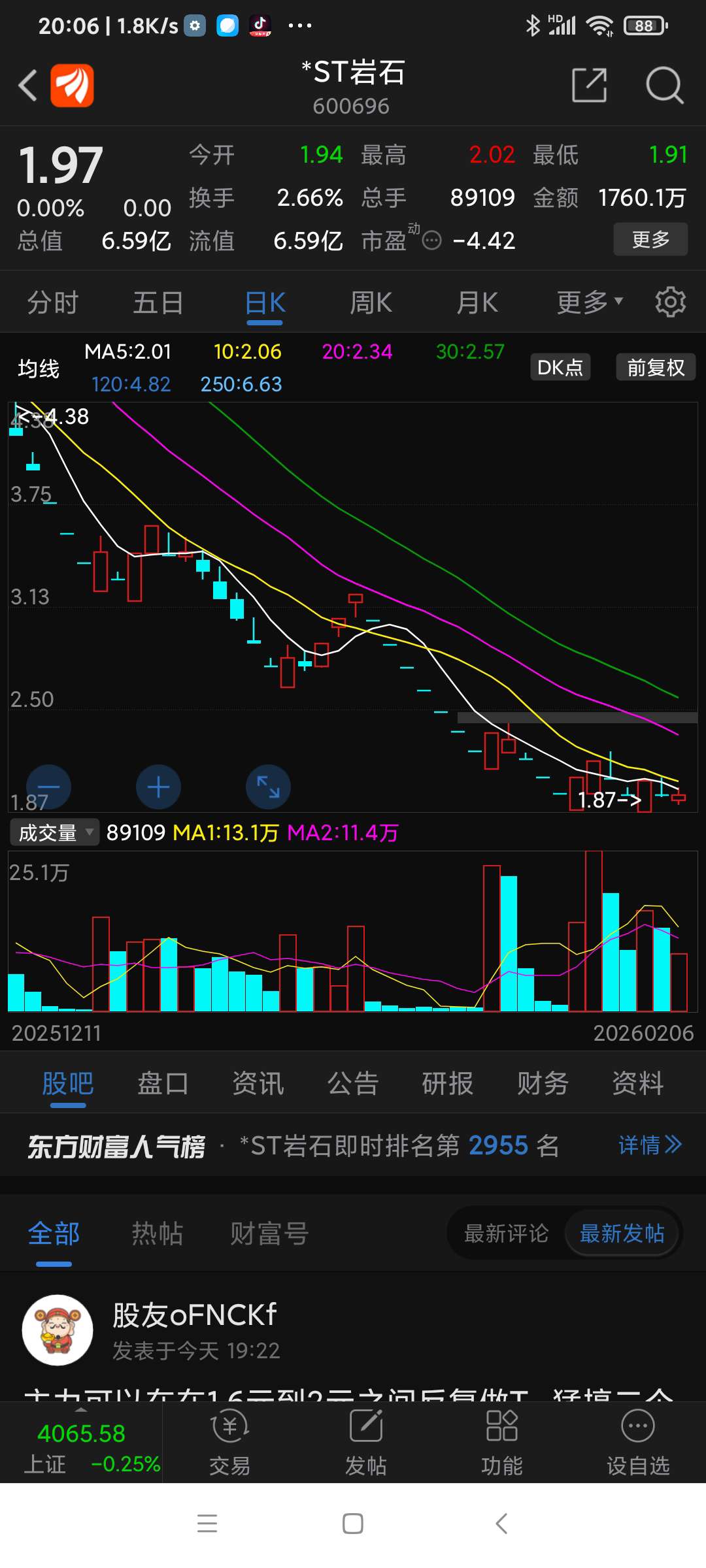Expand more quote data with 更多 button

tap(650, 239)
